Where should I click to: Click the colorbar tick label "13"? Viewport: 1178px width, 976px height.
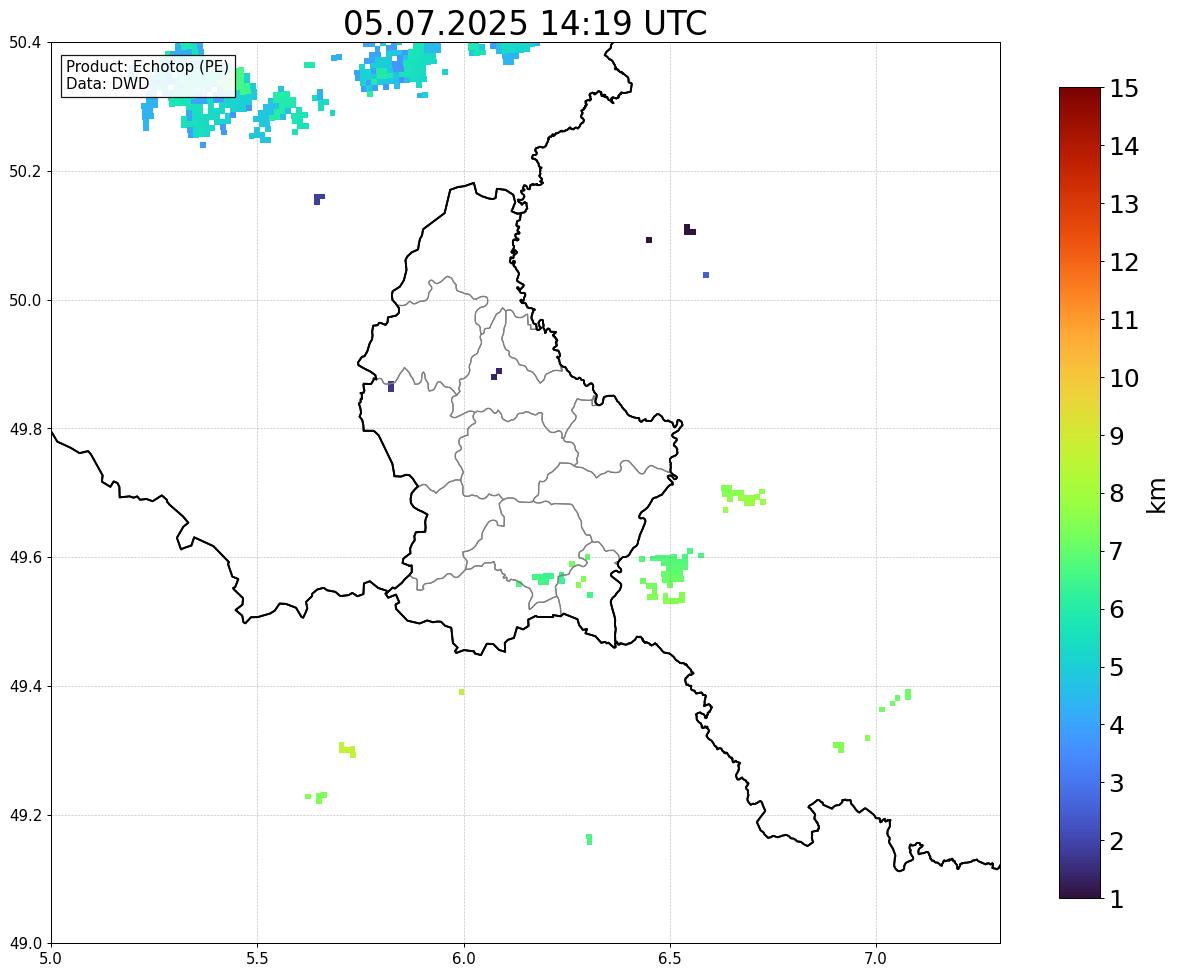pyautogui.click(x=1124, y=204)
